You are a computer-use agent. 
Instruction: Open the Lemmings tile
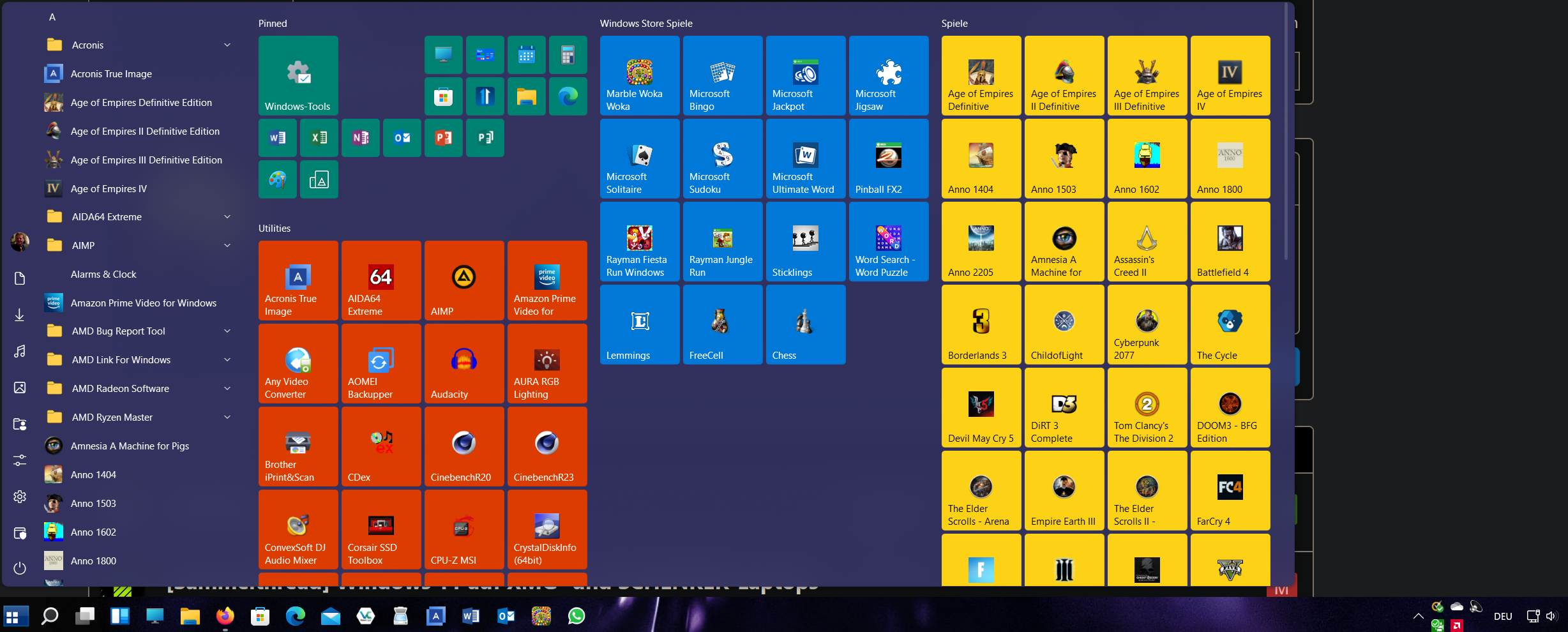(640, 324)
